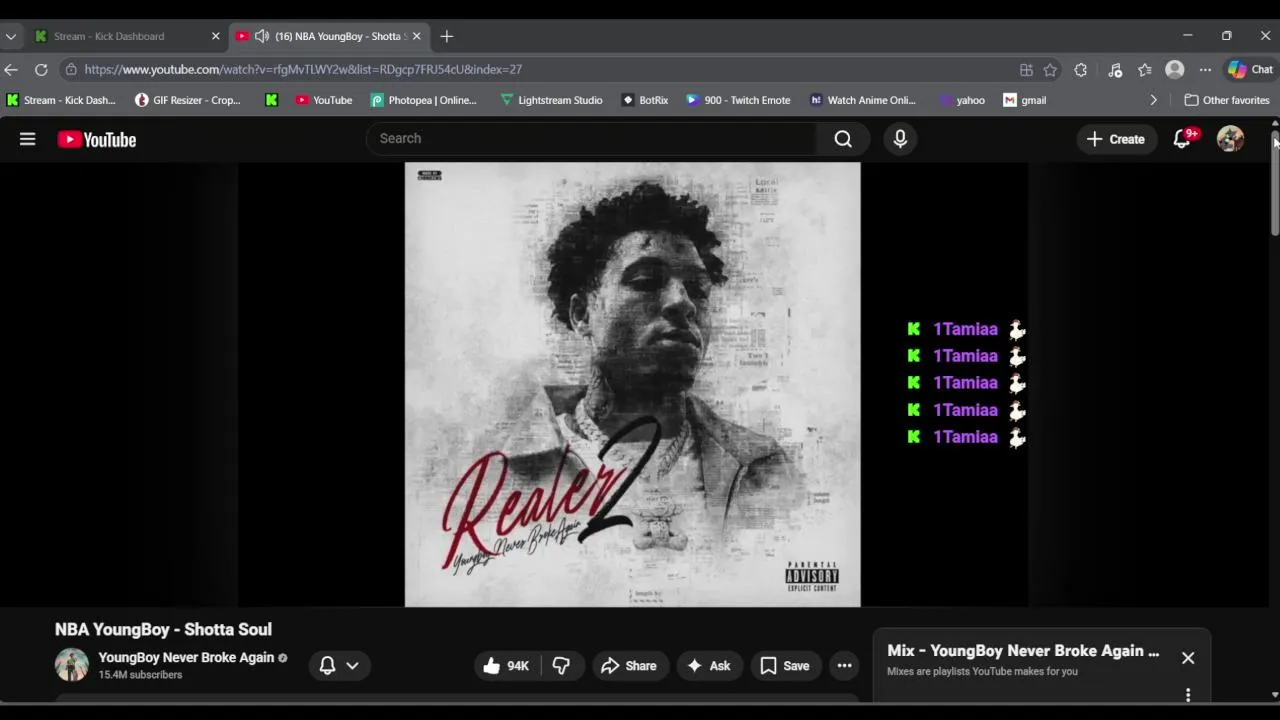Go to YouTube home via logo

coord(97,139)
